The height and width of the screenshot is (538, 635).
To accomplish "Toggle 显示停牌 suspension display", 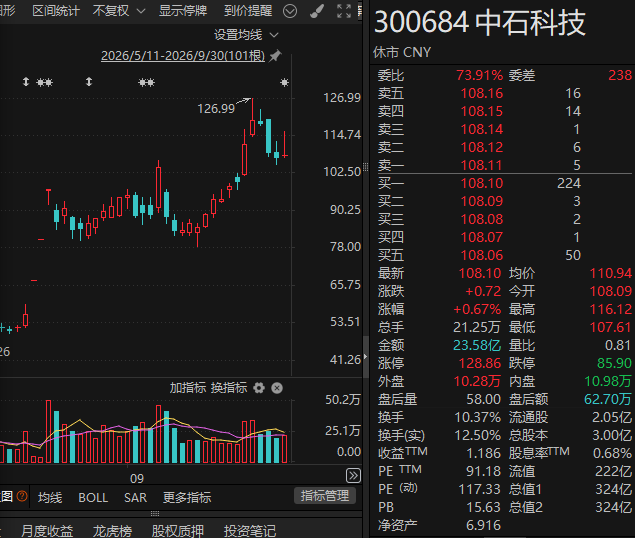I will pos(183,11).
